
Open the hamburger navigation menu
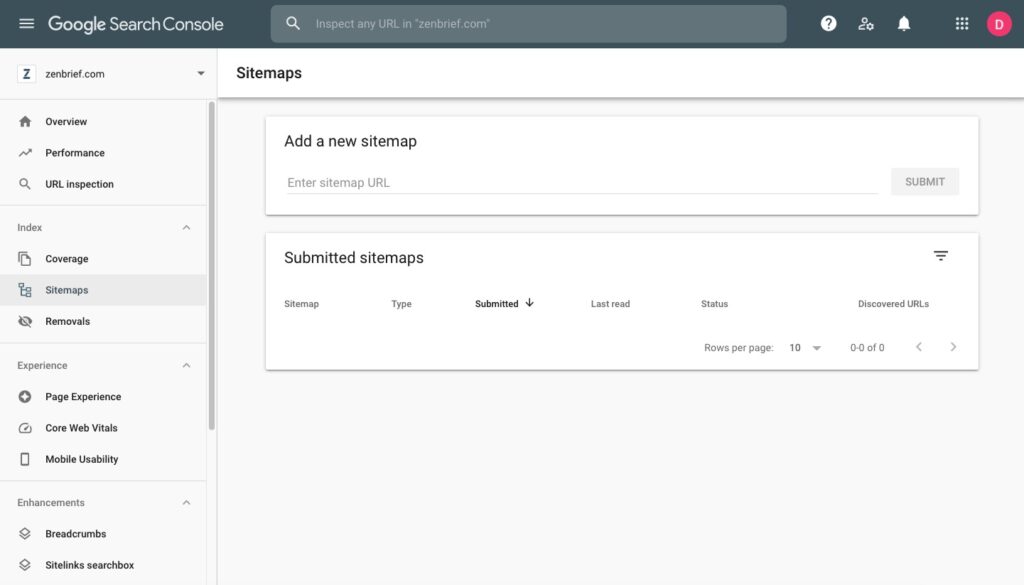tap(26, 24)
